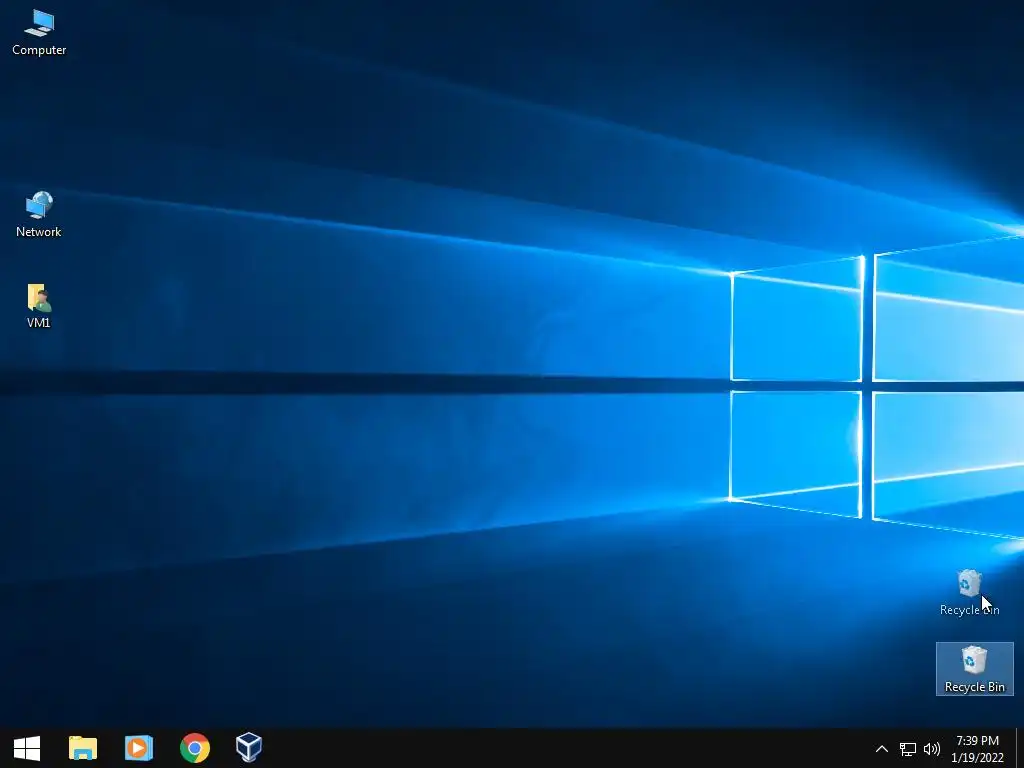Open network status tray icon

908,749
